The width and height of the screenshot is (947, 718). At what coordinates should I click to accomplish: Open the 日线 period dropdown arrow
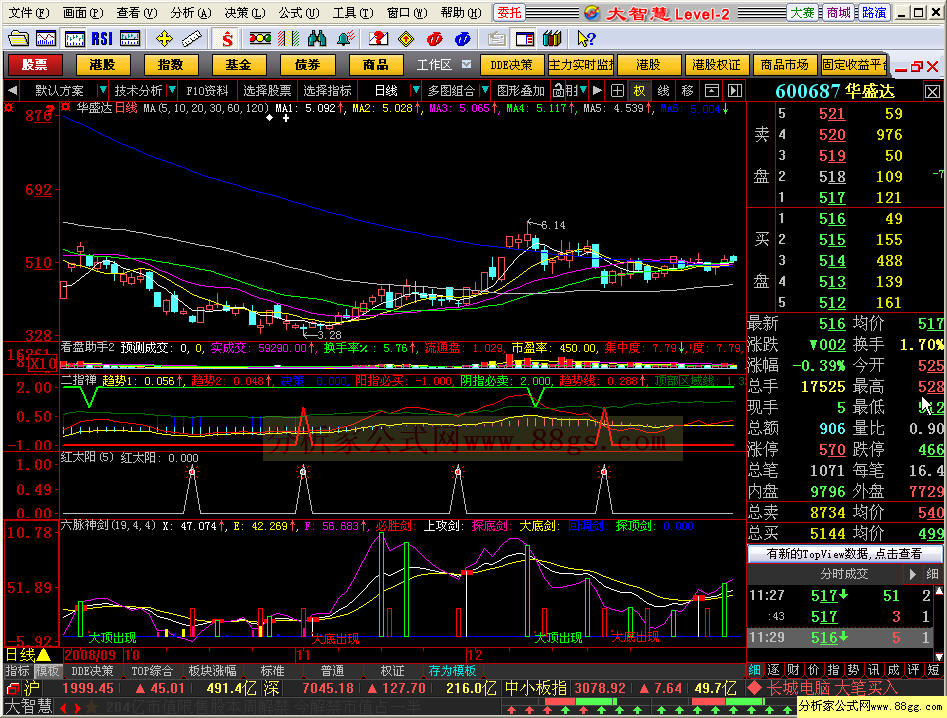(415, 91)
